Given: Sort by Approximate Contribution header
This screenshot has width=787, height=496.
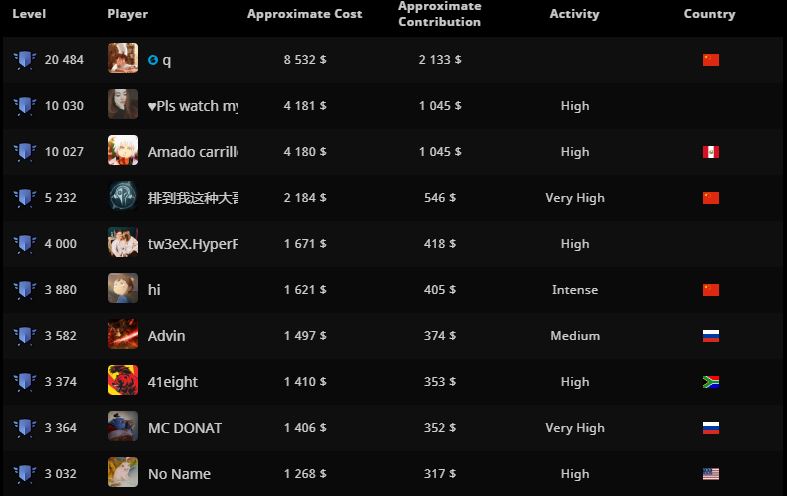Looking at the screenshot, I should (x=439, y=14).
